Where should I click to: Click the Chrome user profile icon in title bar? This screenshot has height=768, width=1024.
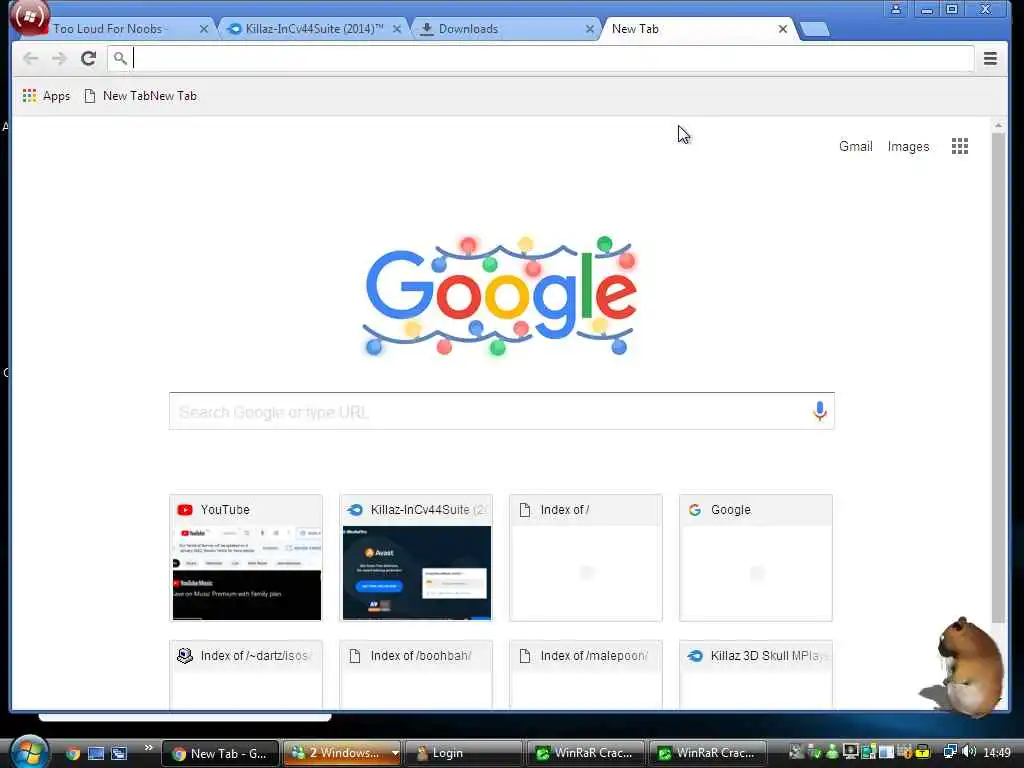[x=896, y=9]
